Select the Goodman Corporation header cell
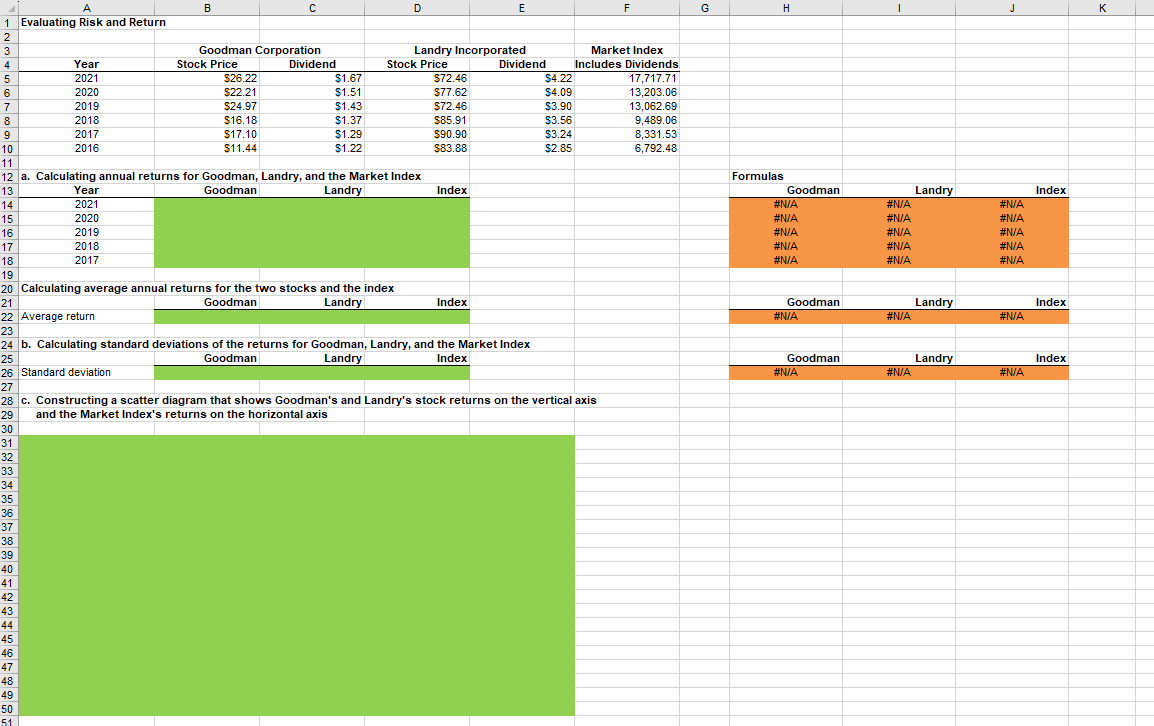1154x726 pixels. (260, 50)
